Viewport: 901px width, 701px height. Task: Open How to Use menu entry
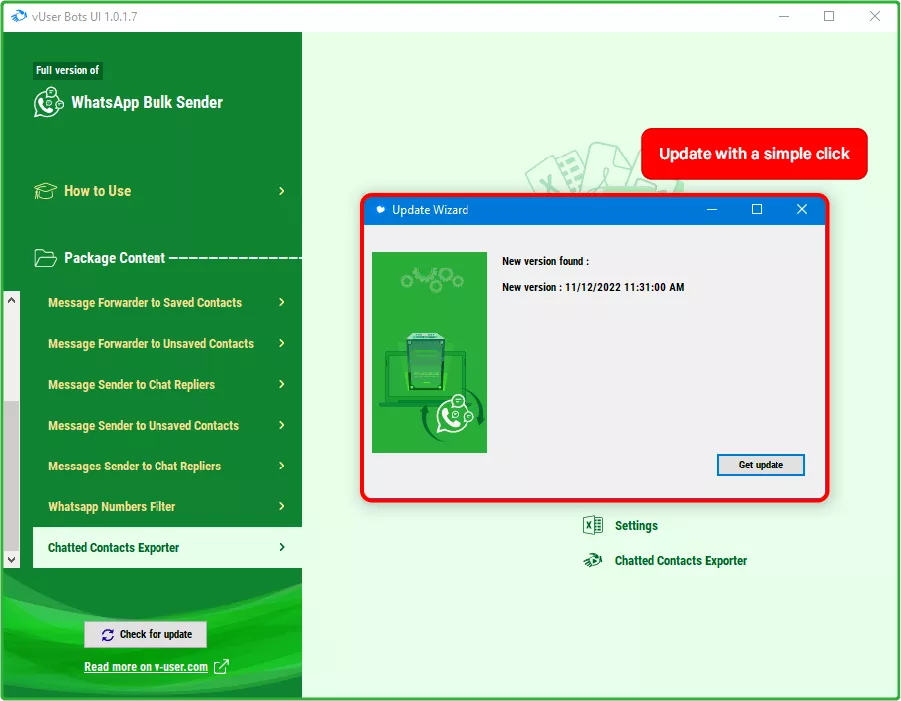(97, 191)
